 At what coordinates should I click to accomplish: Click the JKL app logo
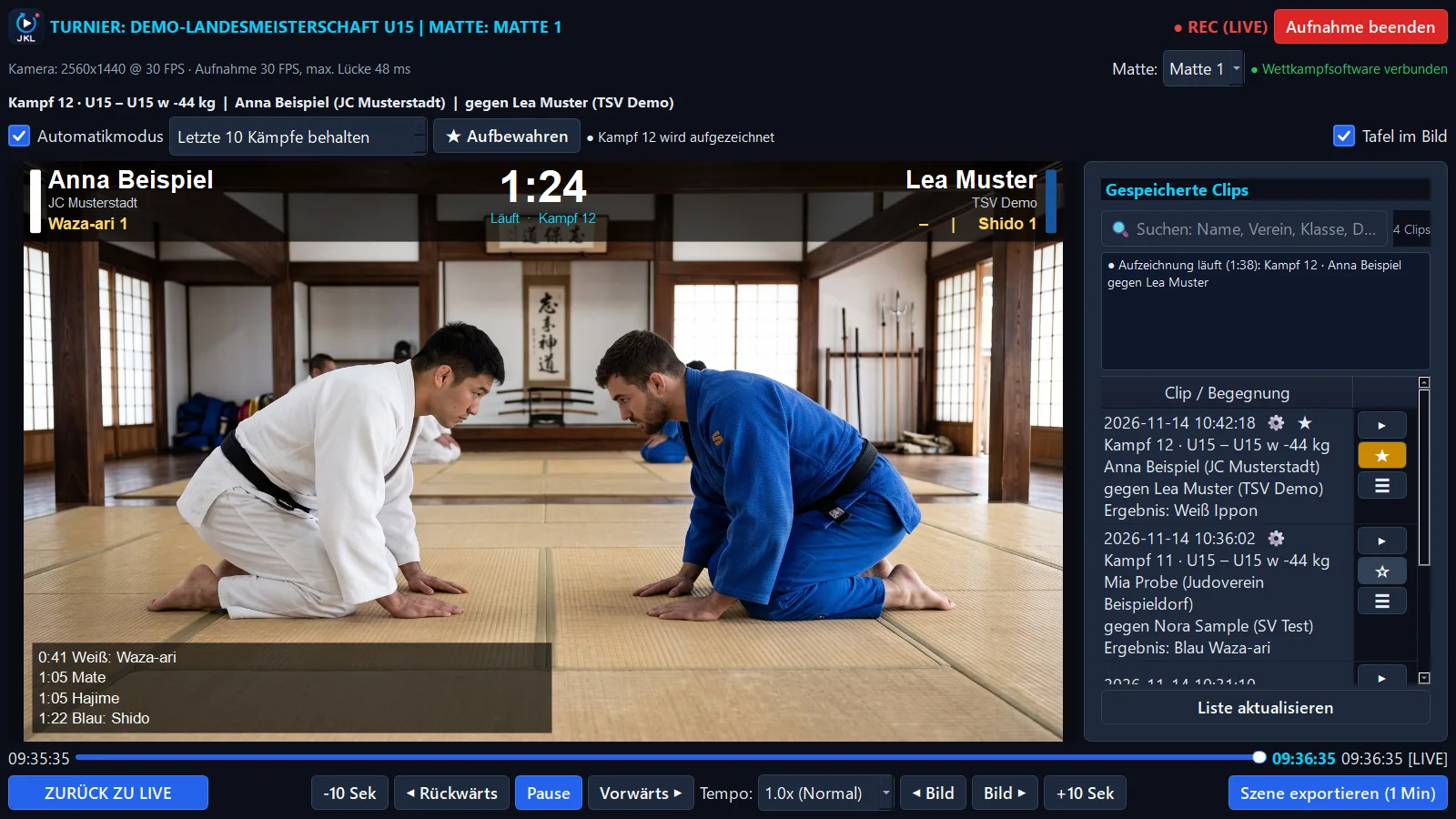point(26,25)
